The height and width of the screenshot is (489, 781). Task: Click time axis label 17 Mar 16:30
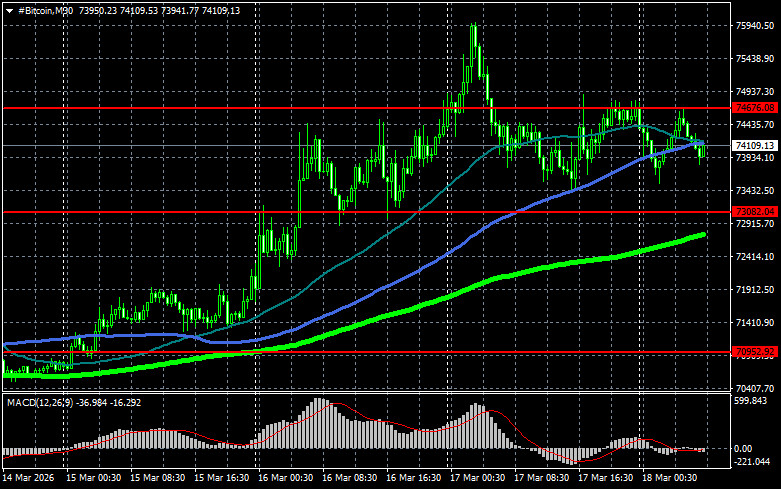tap(606, 478)
